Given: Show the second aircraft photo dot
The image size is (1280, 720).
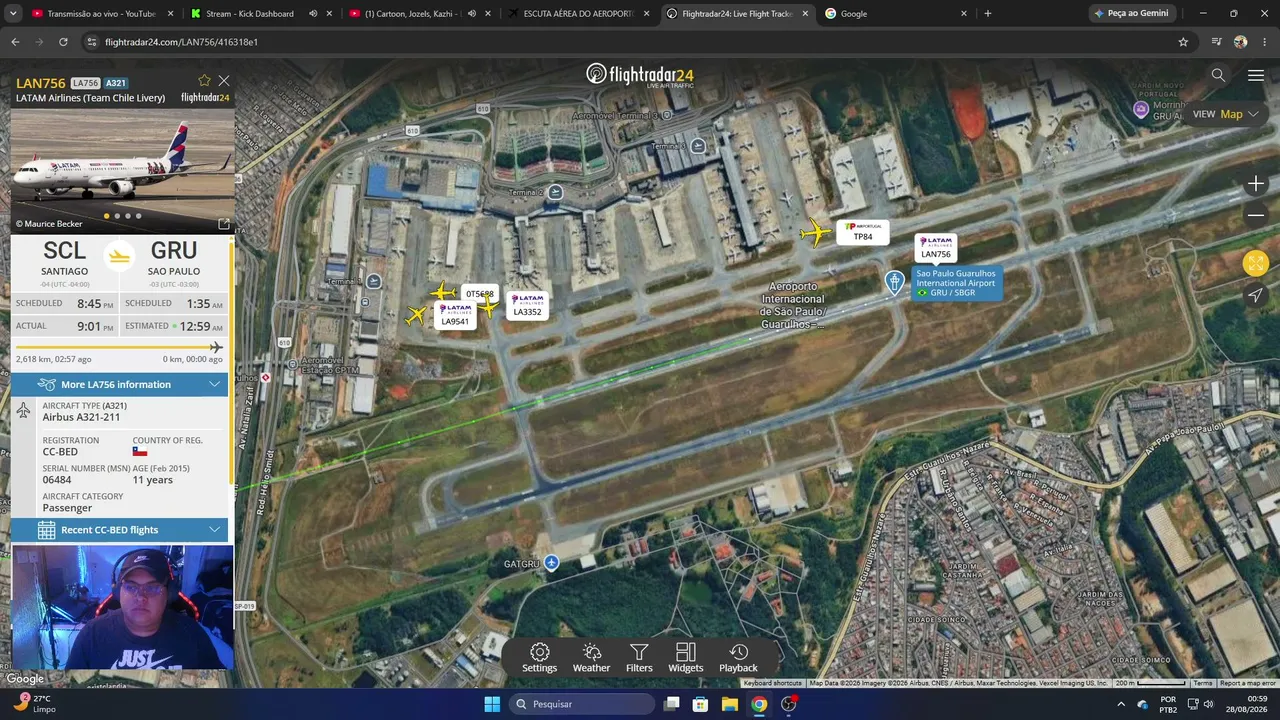Looking at the screenshot, I should click(117, 216).
